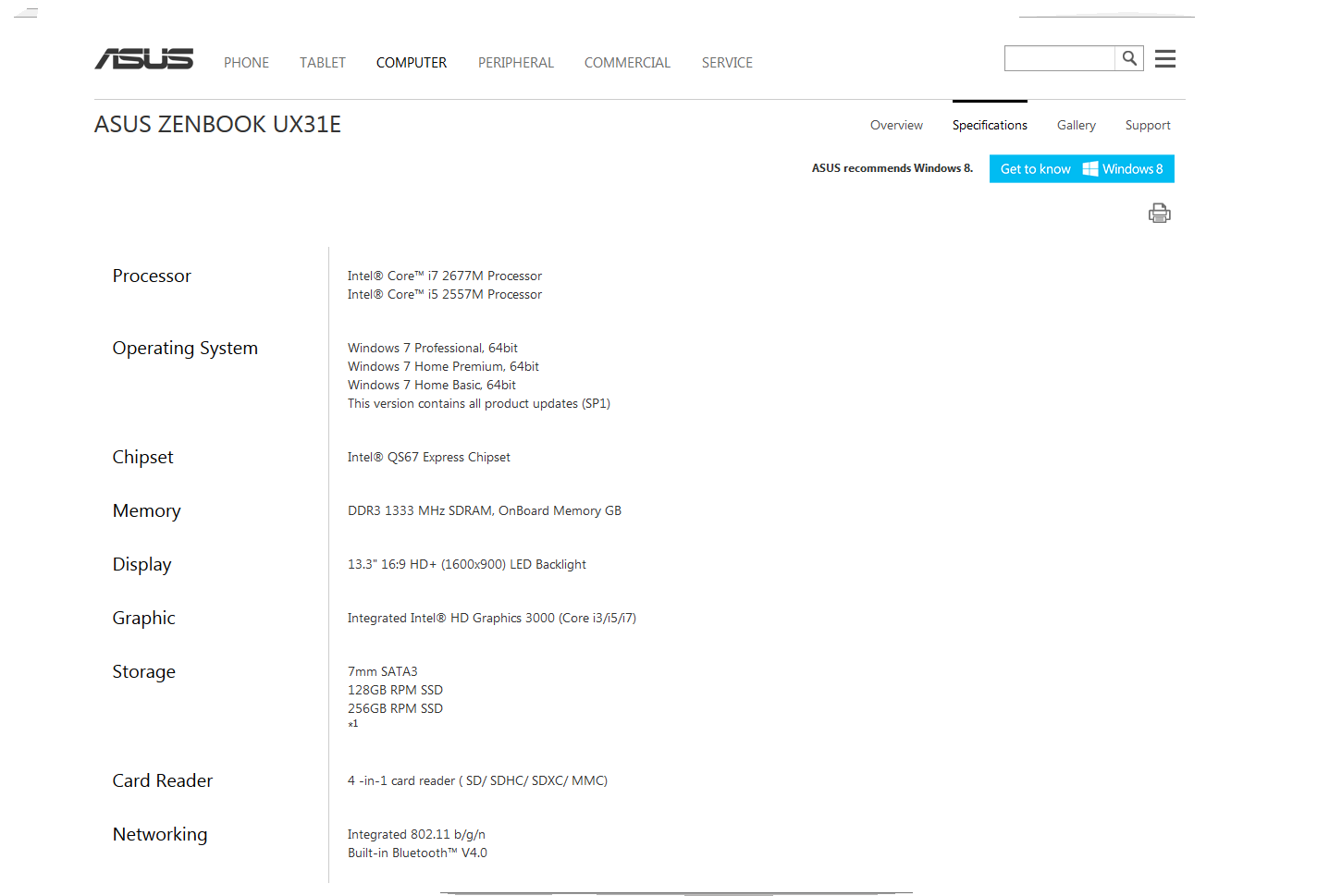Select Windows 7 Professional, 64bit line
Screen dimensions: 1317x896
433,348
